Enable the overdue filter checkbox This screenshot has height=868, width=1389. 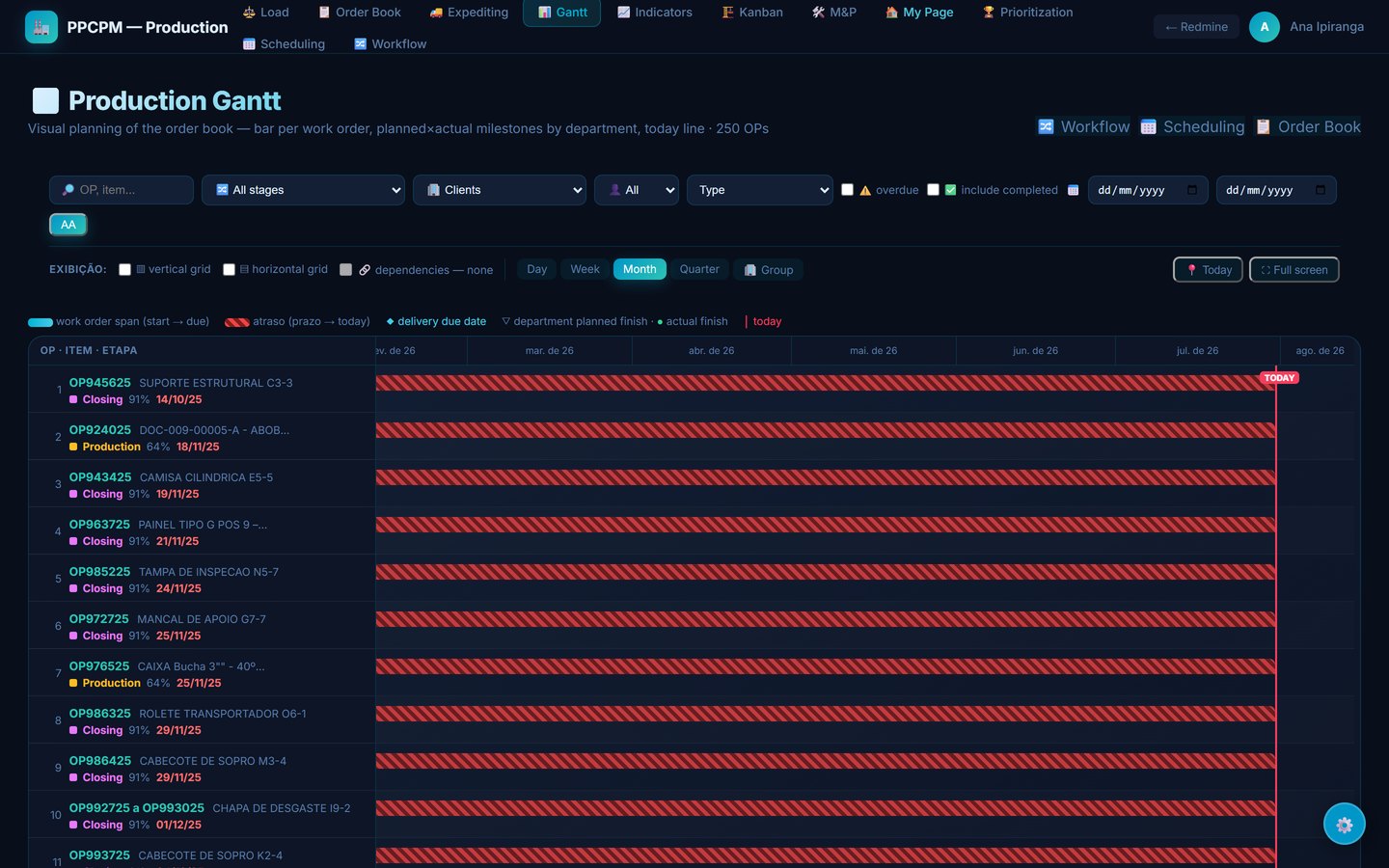pos(847,190)
